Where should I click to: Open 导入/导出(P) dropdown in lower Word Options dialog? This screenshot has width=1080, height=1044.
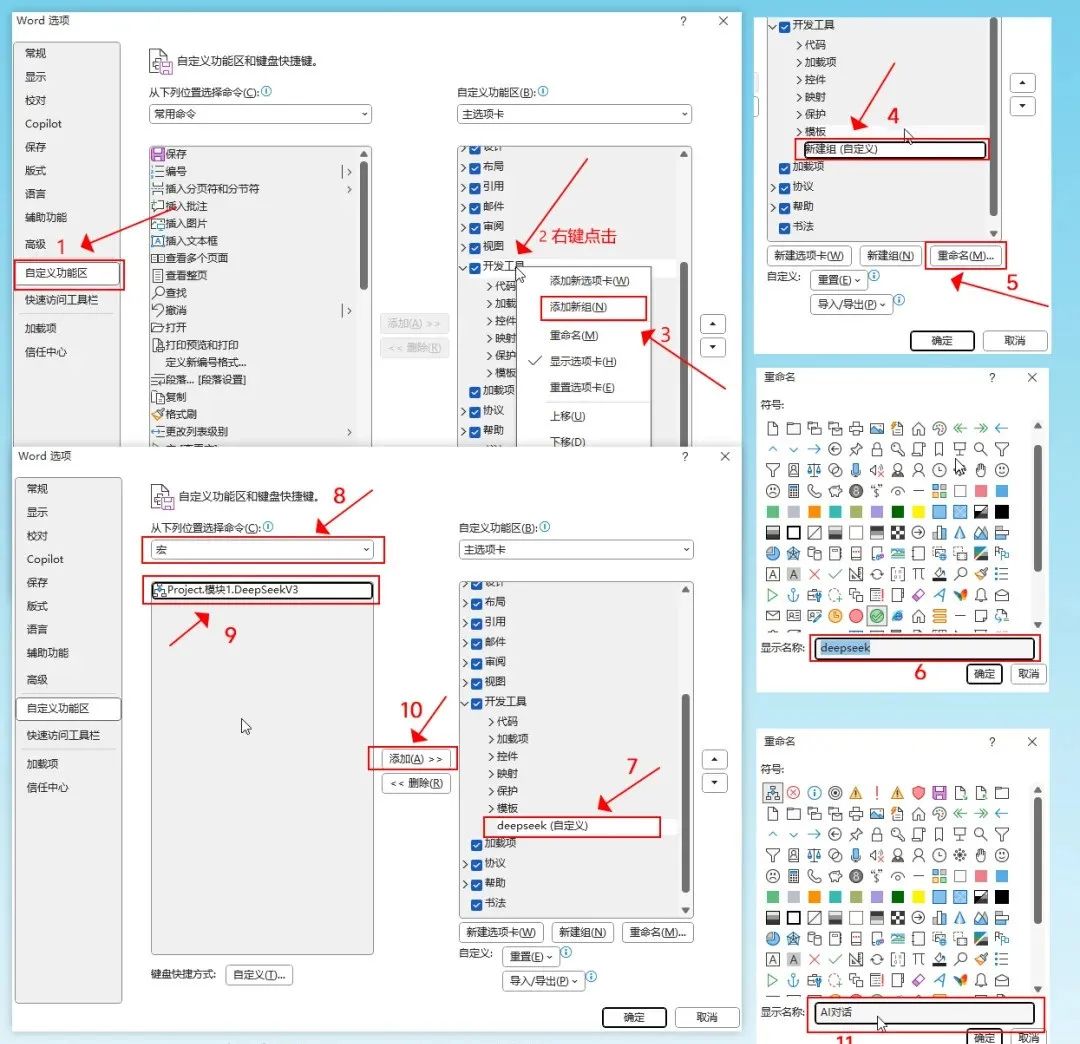point(543,981)
